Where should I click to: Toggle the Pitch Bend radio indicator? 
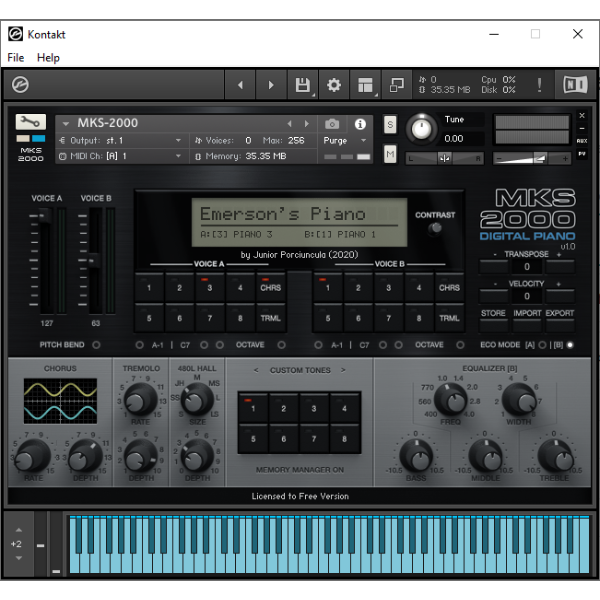tap(96, 345)
